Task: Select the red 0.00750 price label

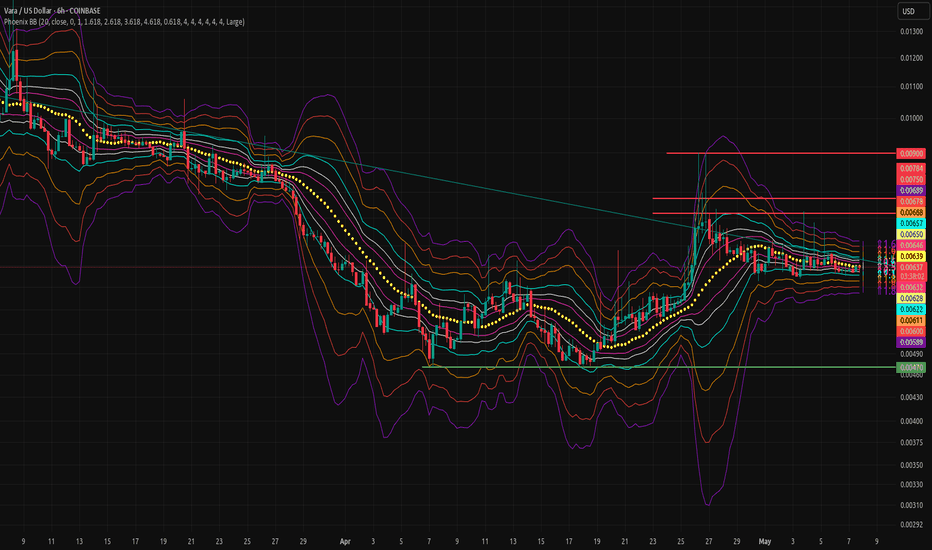Action: pyautogui.click(x=911, y=180)
